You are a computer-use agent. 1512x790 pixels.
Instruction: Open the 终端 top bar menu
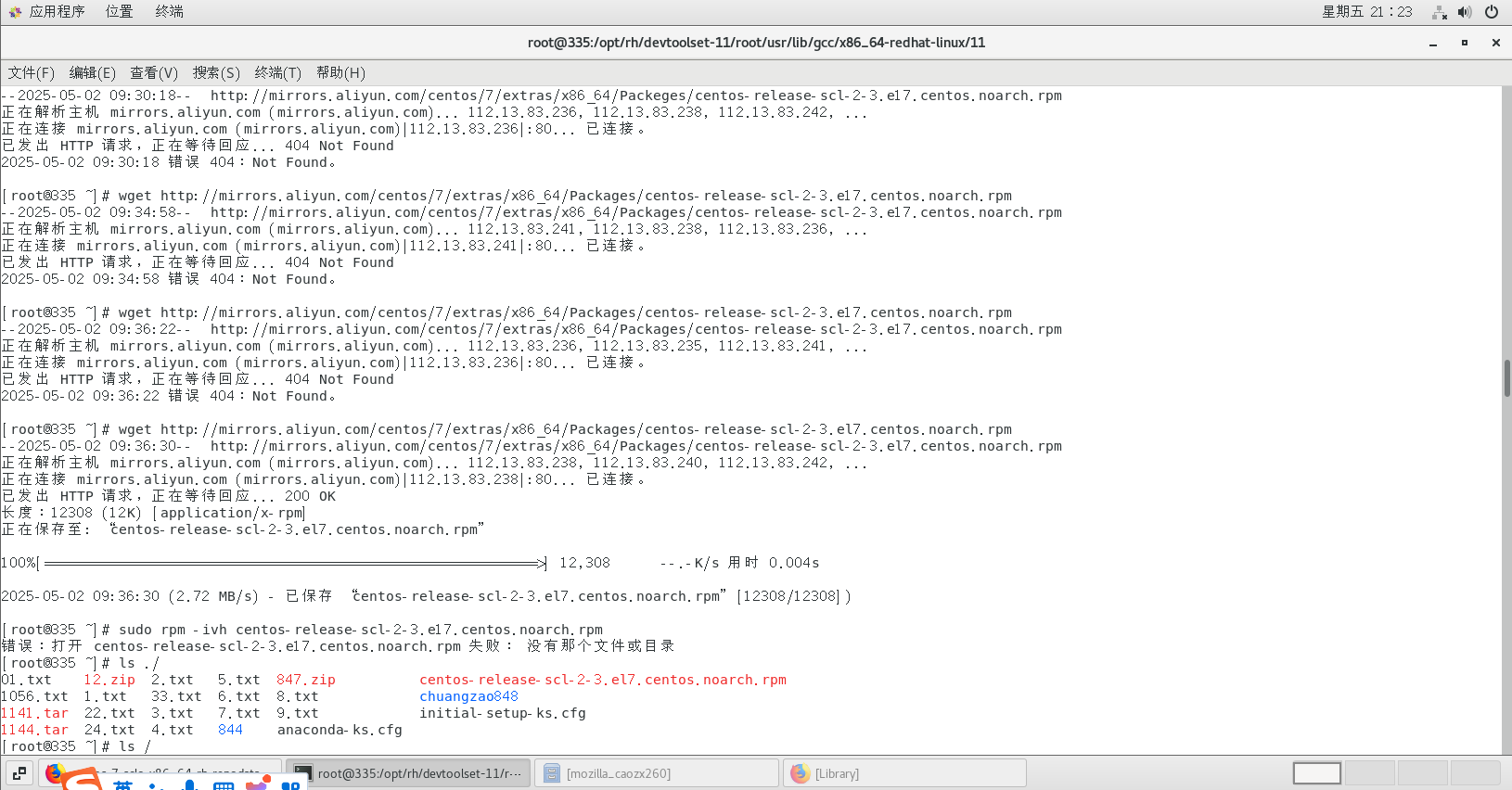pyautogui.click(x=169, y=12)
